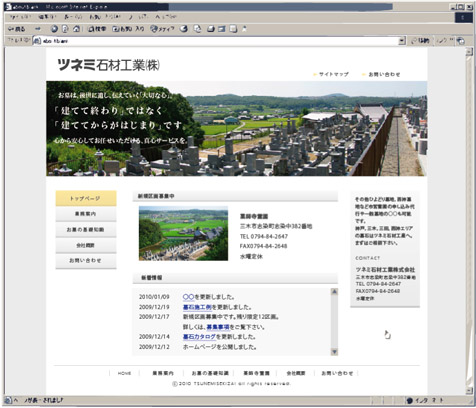Click the copyright TSUNEMISEKIZAI footer text
Image resolution: width=476 pixels, height=408 pixels.
pos(231,384)
